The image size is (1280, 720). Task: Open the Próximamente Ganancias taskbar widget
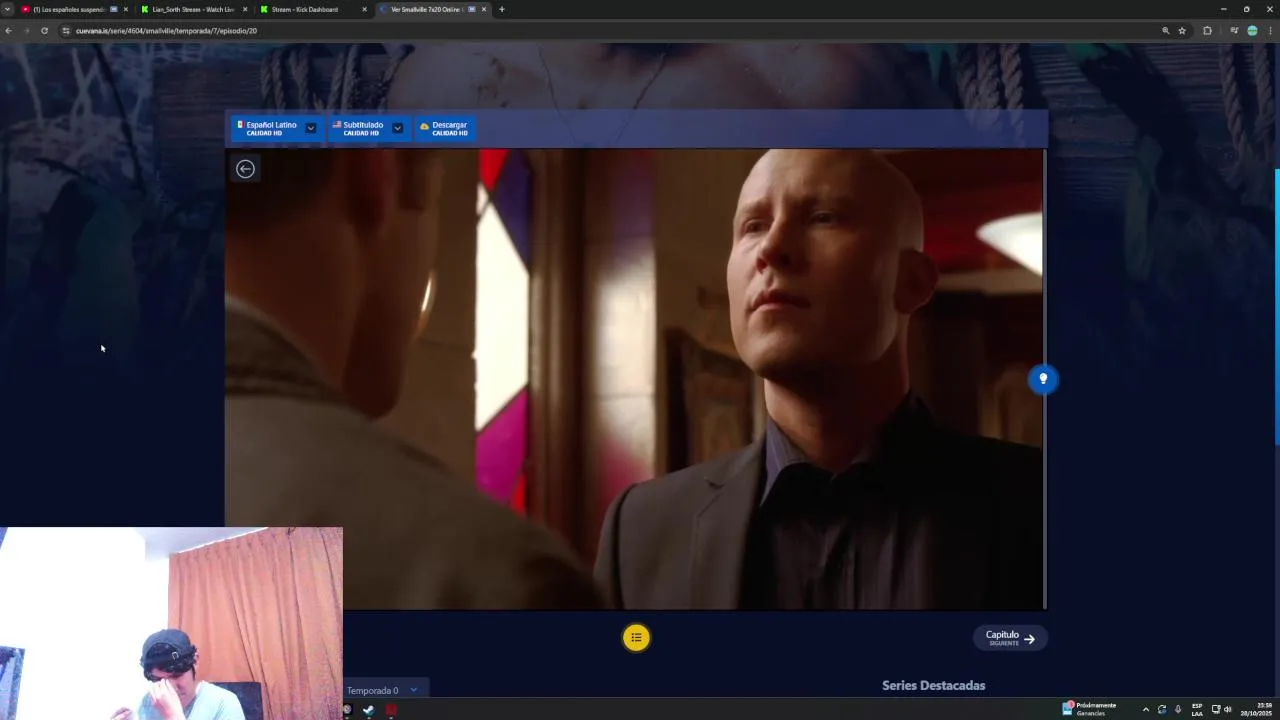tap(1090, 709)
